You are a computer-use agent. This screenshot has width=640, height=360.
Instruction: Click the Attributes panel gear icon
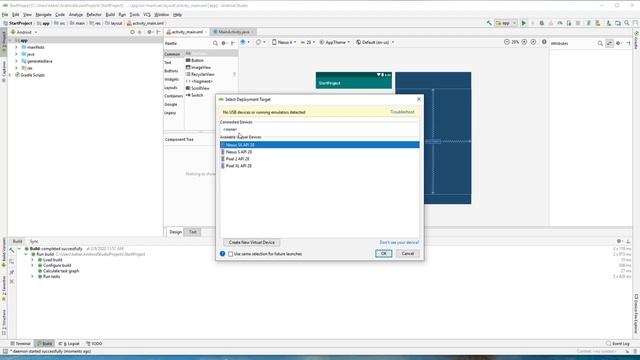tap(618, 43)
